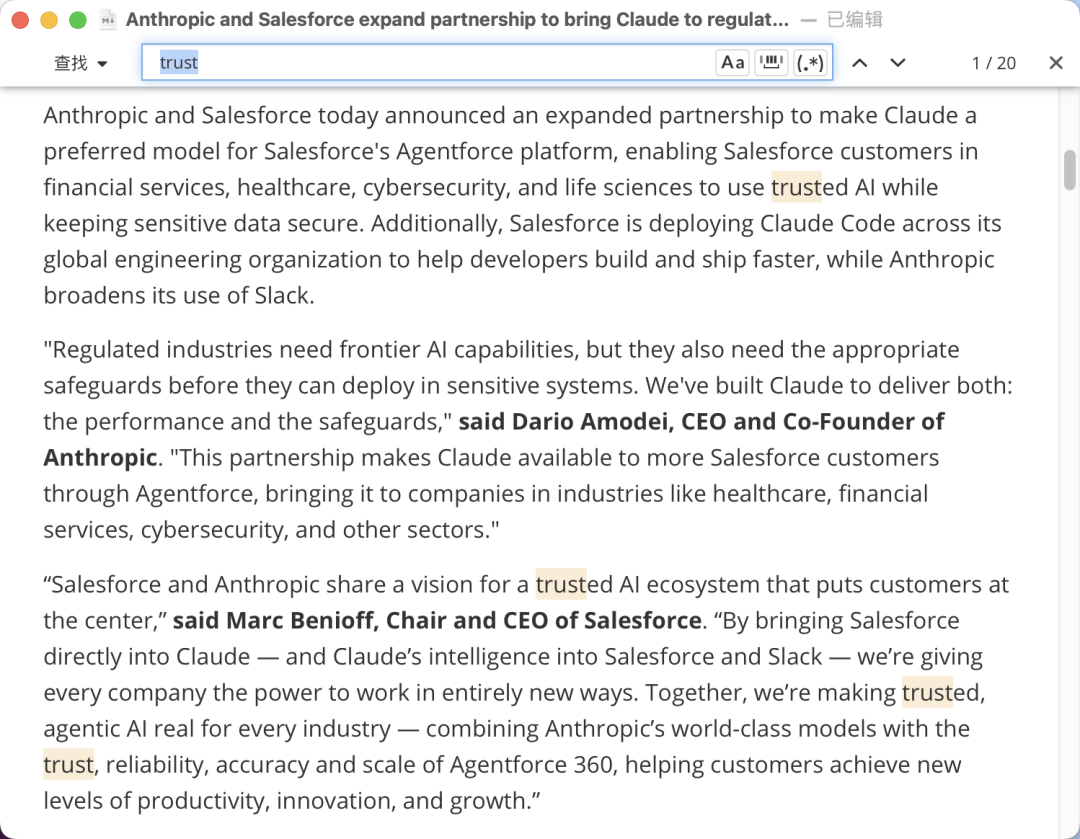Click the '1 / 20' match counter
Viewport: 1080px width, 839px height.
tap(993, 63)
